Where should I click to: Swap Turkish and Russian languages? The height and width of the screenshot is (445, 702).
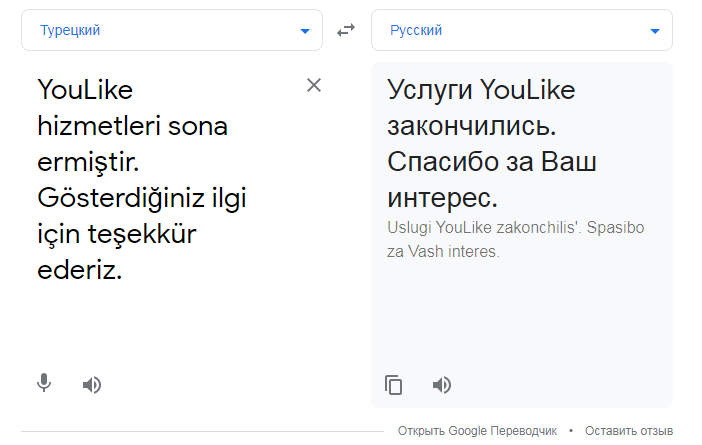coord(346,30)
